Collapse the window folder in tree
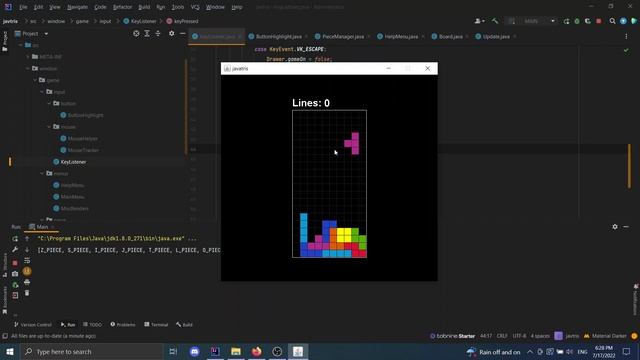Viewport: 640px width, 360px height. click(x=28, y=69)
